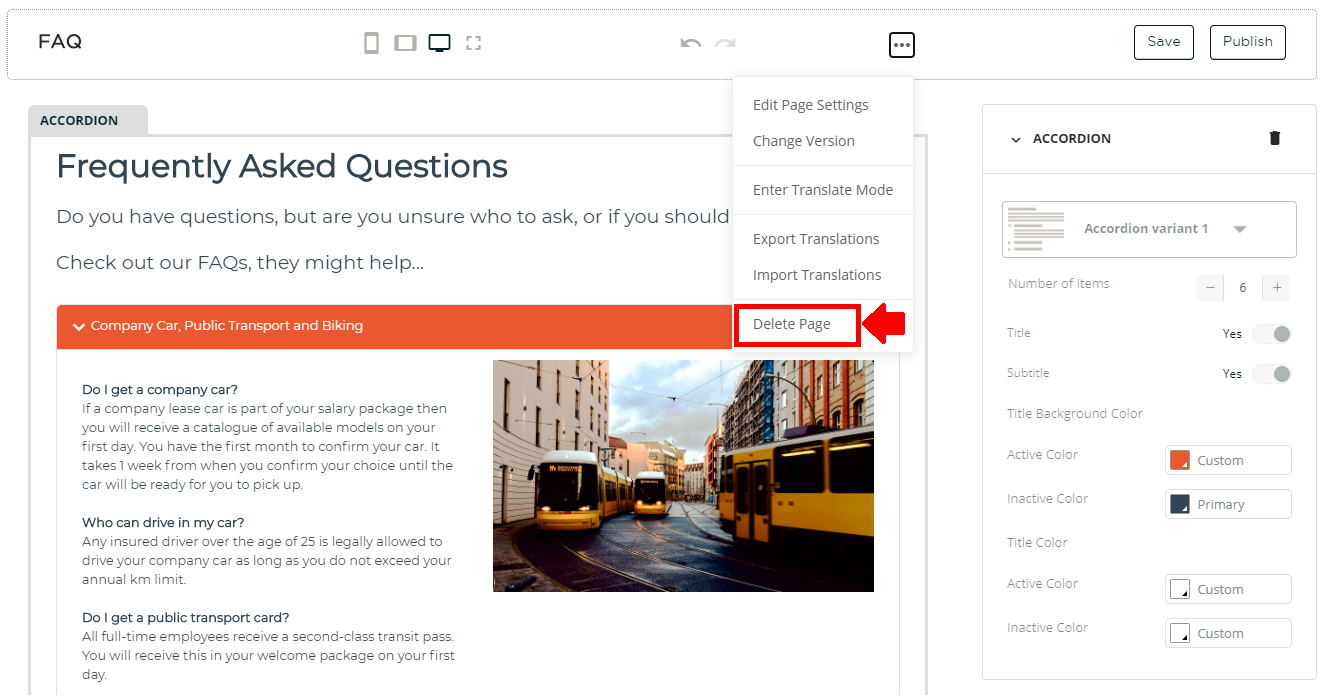
Task: Click the Save button
Action: point(1164,42)
